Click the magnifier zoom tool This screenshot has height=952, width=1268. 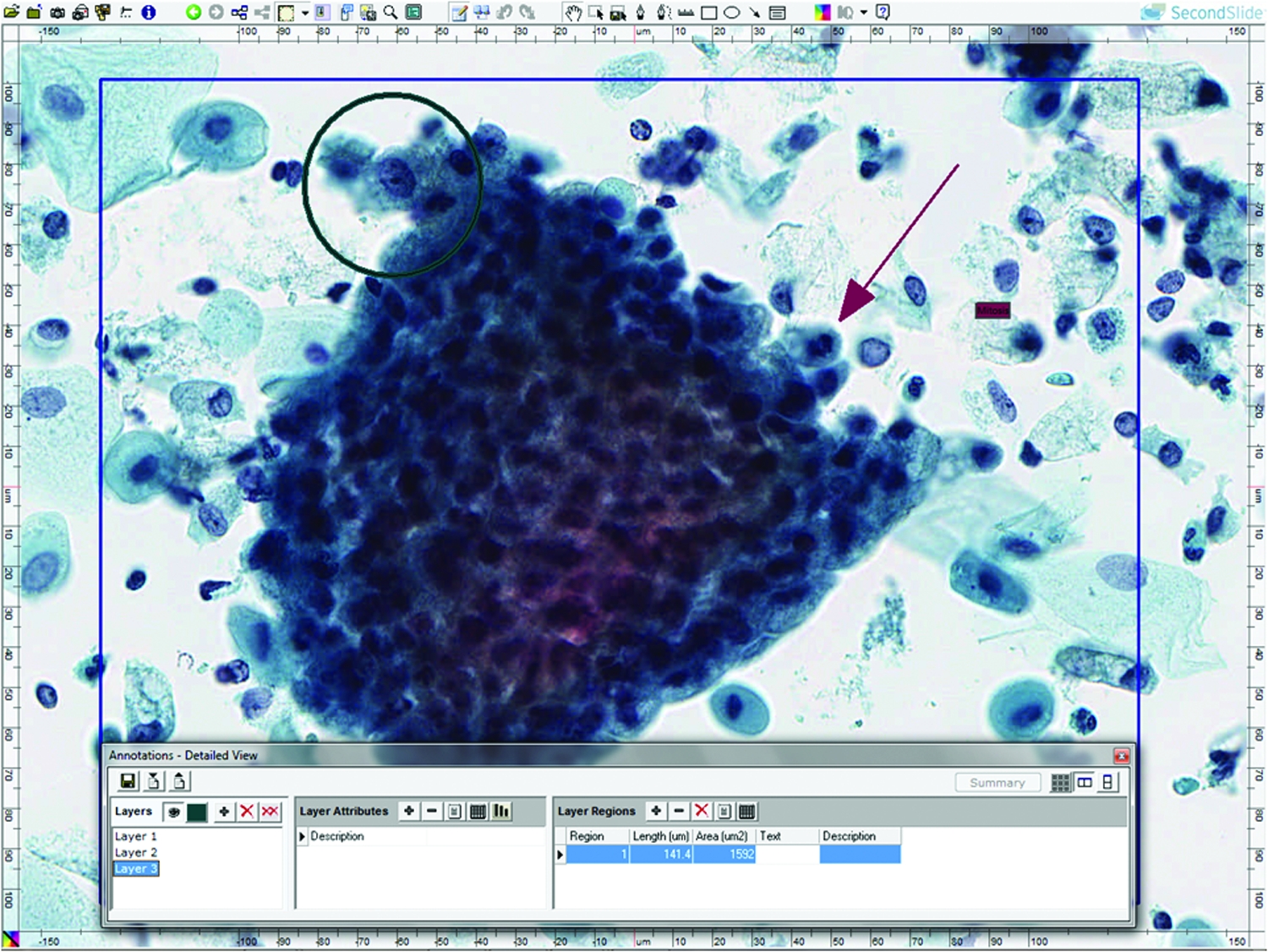391,13
